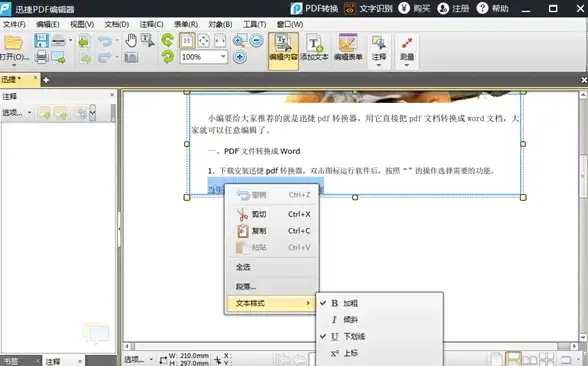The height and width of the screenshot is (366, 588).
Task: Click the 注释 annotation tool icon in toolbar
Action: point(379,44)
